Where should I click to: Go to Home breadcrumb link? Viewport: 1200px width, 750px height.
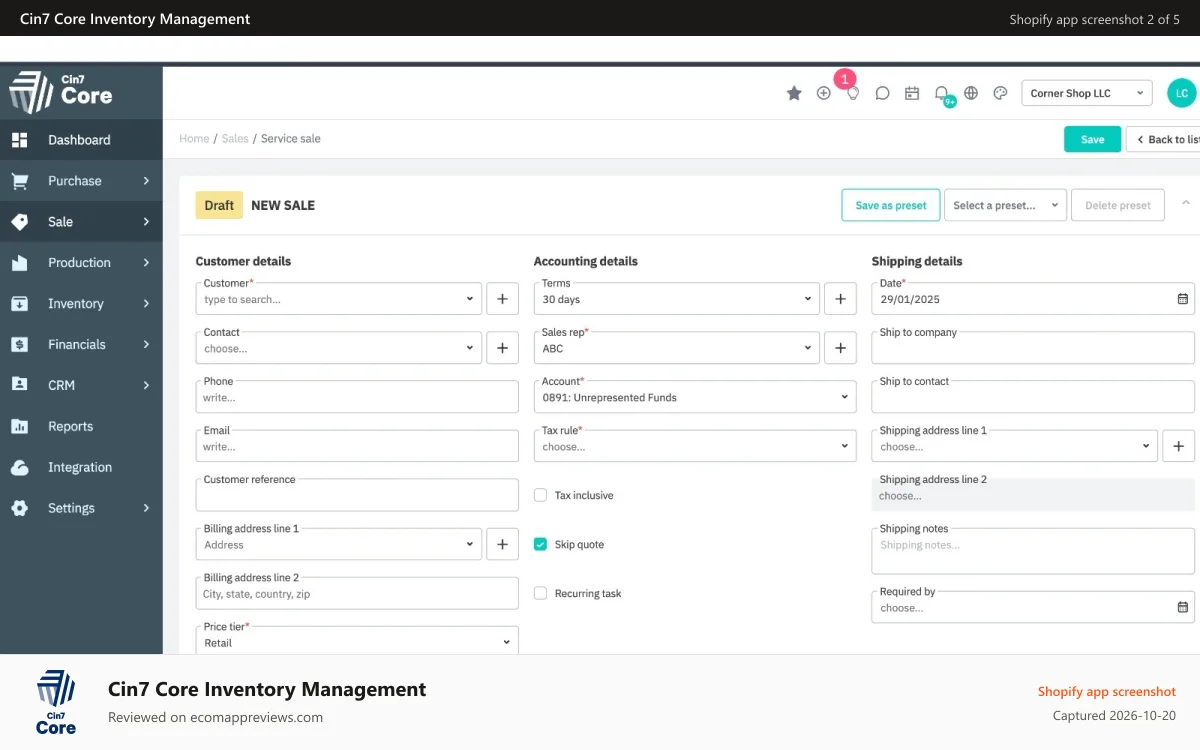tap(194, 139)
